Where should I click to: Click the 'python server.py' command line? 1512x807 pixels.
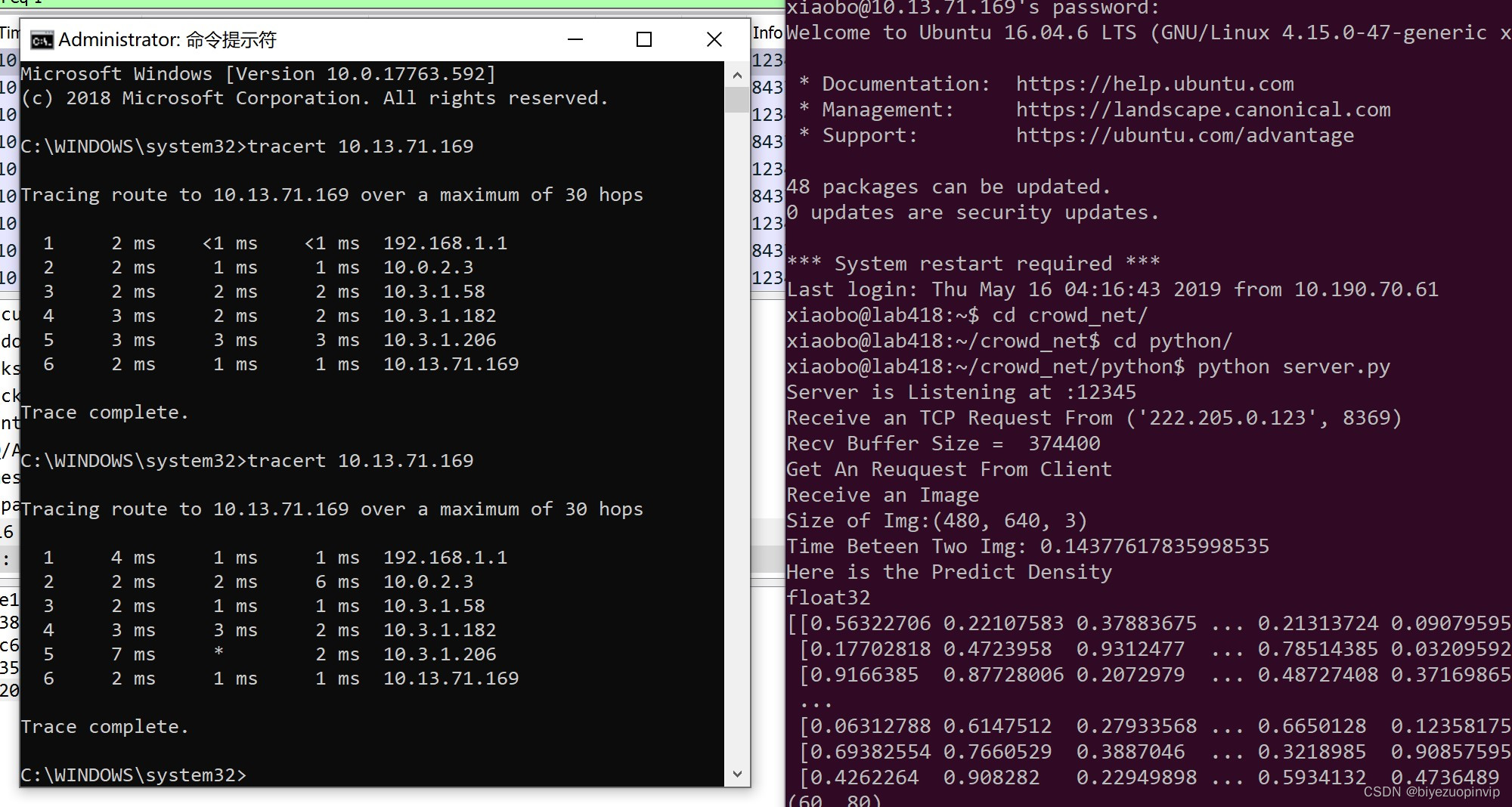1088,366
